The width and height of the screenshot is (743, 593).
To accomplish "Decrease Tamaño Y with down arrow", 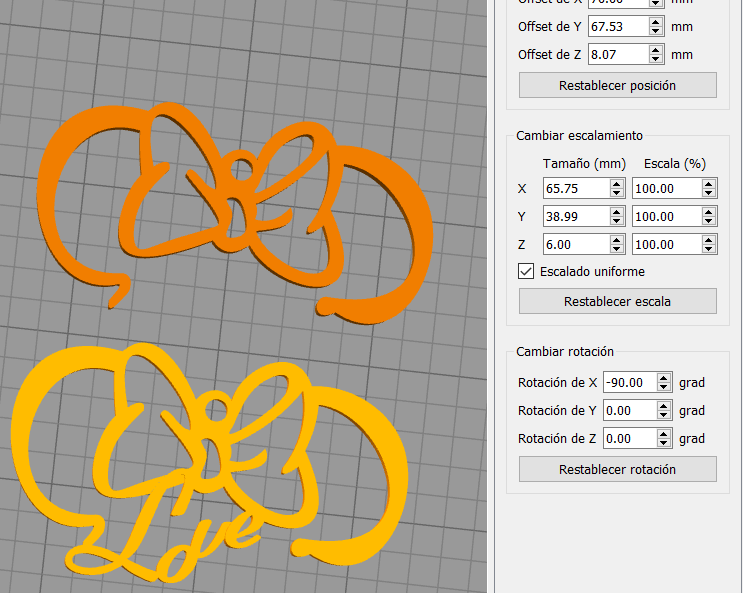I will (x=616, y=221).
